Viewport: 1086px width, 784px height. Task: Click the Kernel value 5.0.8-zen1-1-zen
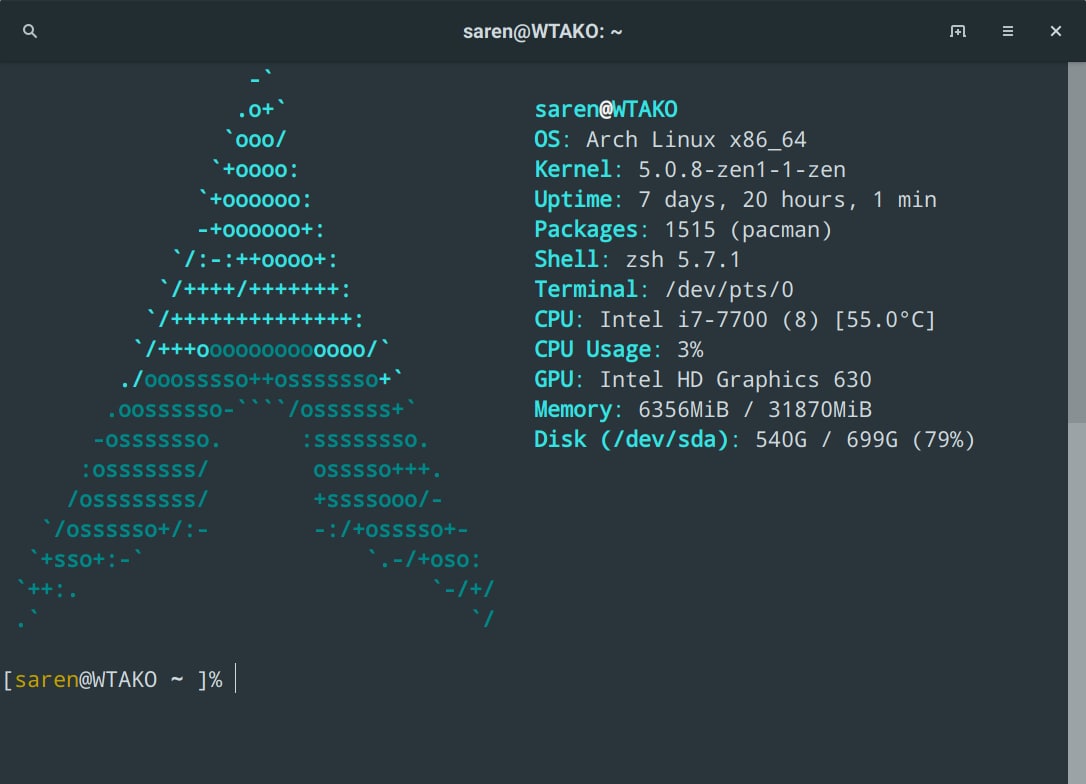tap(742, 170)
